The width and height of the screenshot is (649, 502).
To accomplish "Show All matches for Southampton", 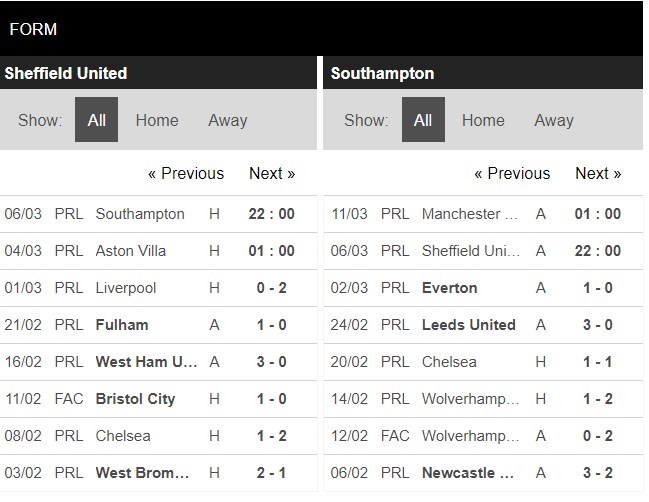I will 423,120.
